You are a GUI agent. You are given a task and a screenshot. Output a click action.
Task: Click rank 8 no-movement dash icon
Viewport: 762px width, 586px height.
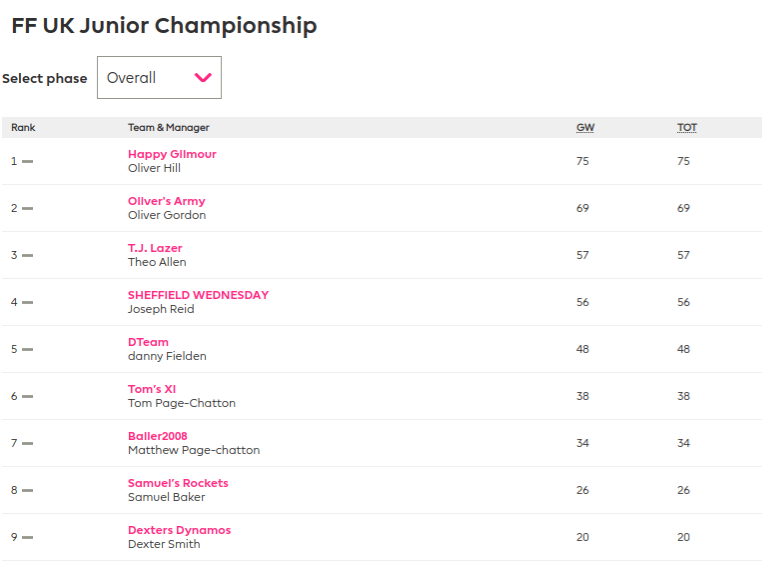click(28, 490)
